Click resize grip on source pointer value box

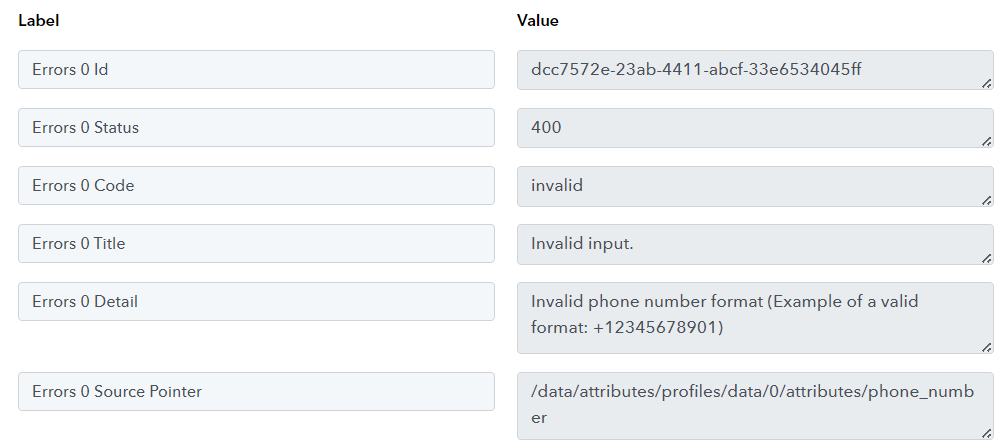[x=987, y=433]
